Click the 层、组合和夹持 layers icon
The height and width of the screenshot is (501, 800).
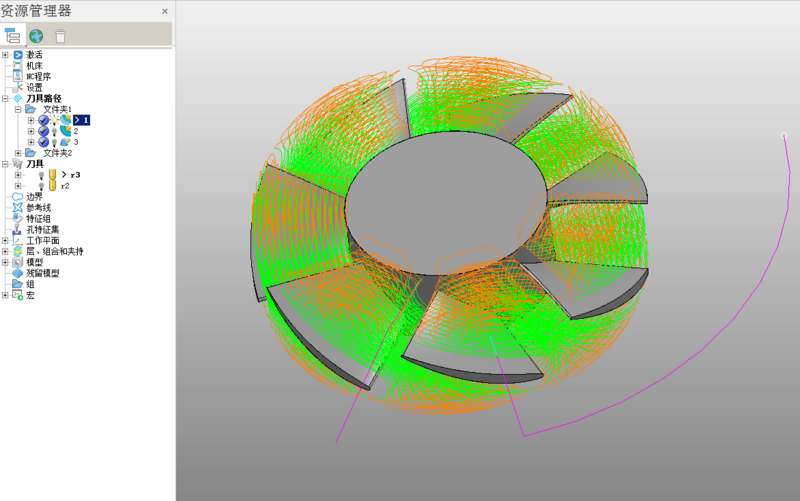point(18,252)
